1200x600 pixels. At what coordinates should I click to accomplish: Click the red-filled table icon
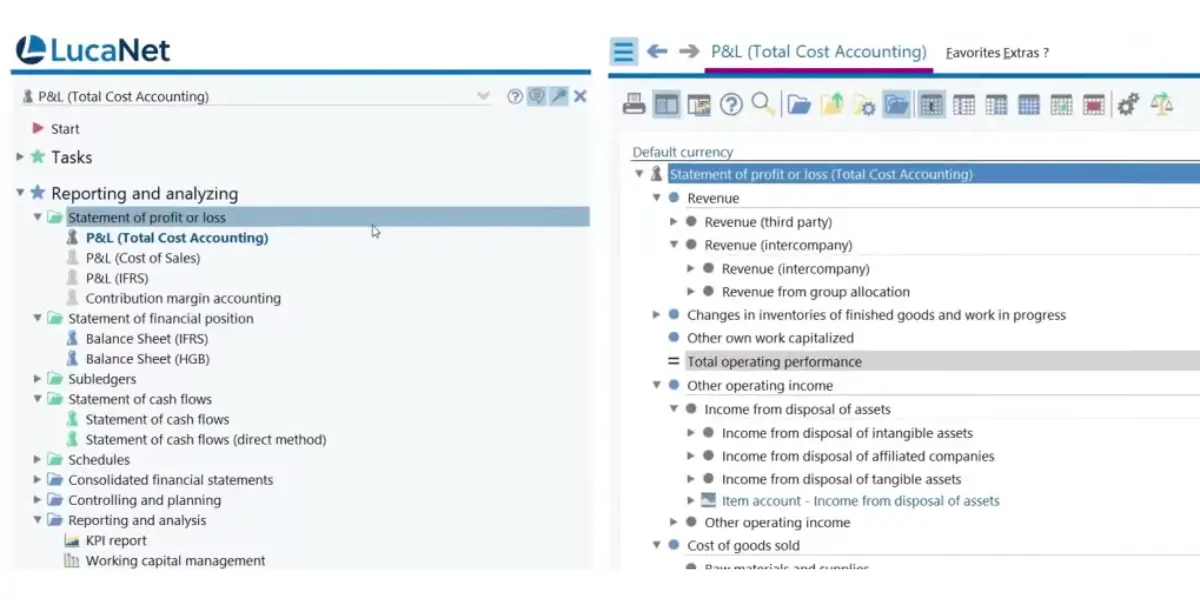point(1093,104)
